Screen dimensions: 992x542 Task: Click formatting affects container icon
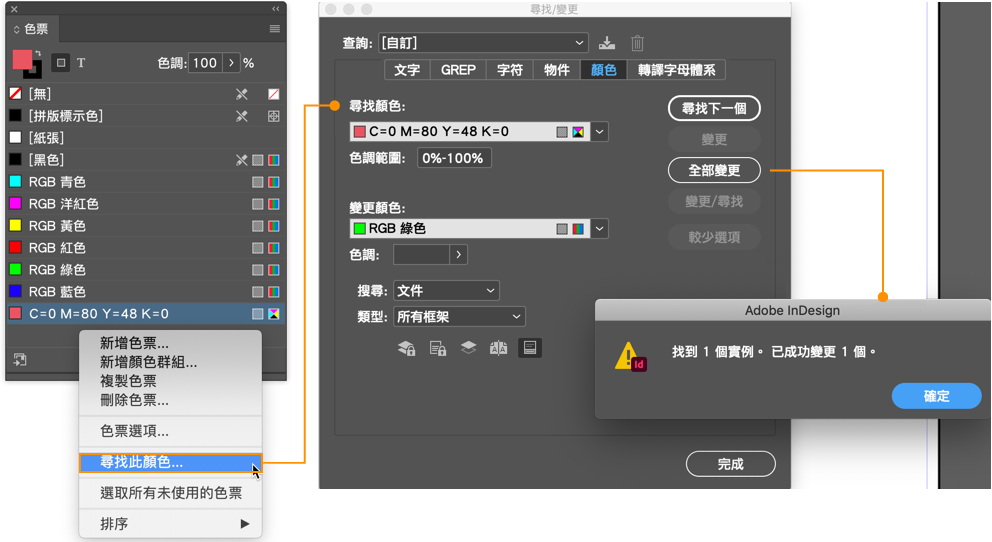[61, 63]
